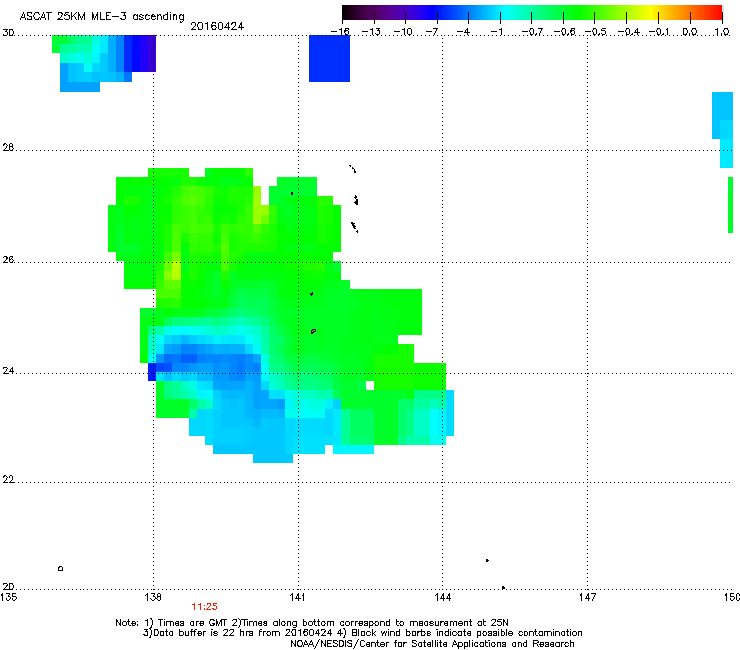Click the '-0.6' color scale label

pyautogui.click(x=564, y=32)
